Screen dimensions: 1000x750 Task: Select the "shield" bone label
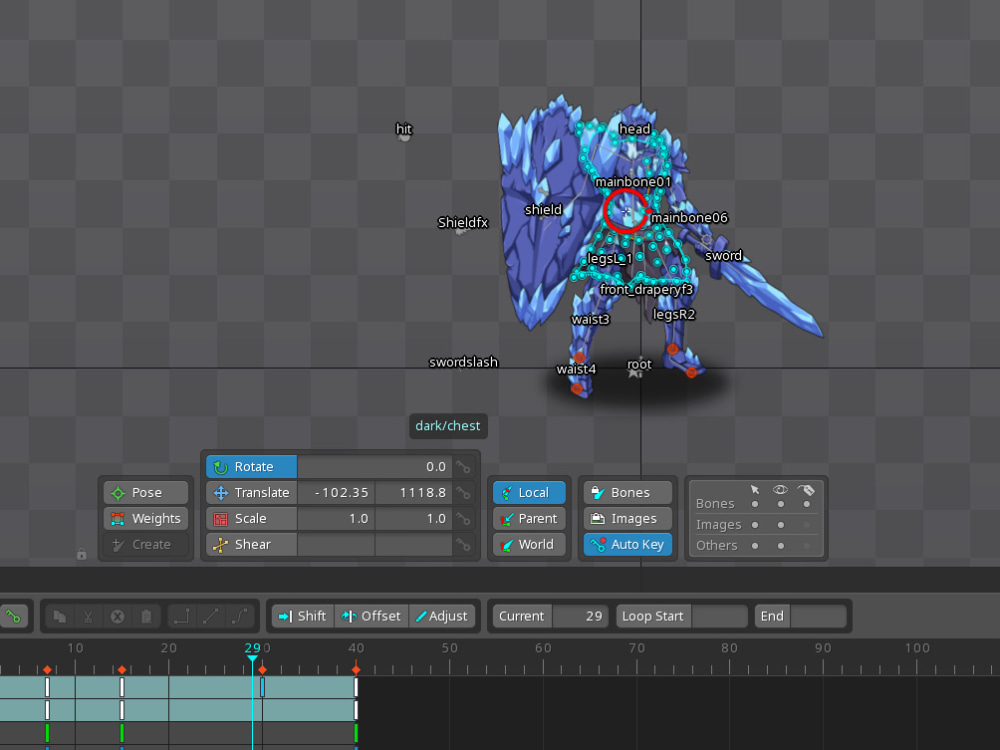point(543,209)
